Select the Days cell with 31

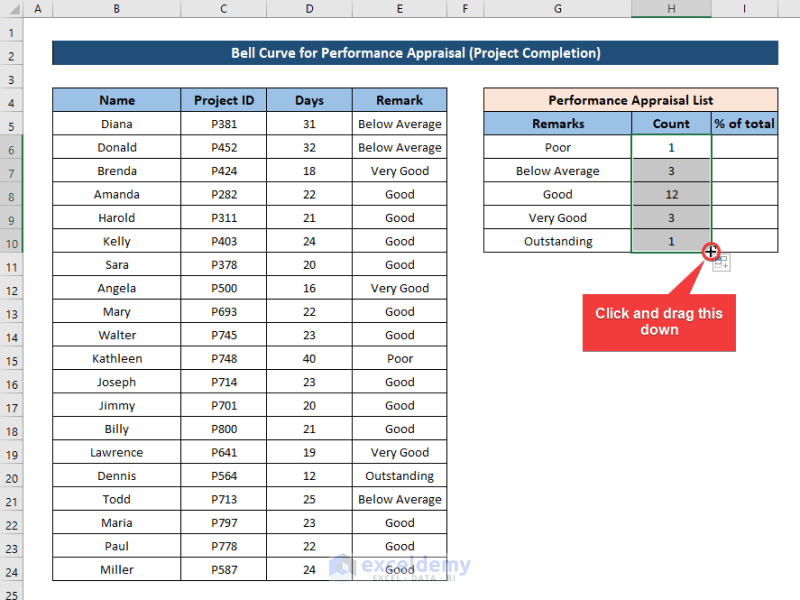[309, 124]
